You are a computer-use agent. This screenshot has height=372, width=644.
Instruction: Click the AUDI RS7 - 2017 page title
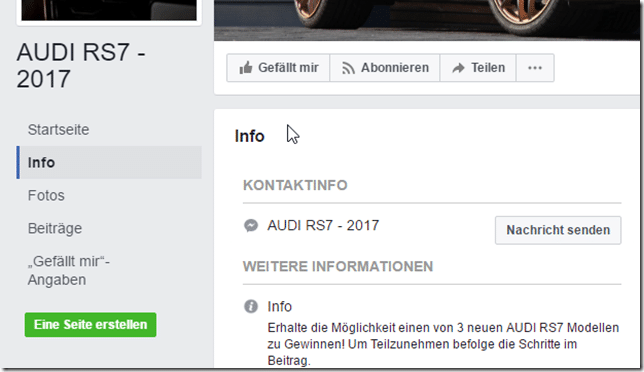pyautogui.click(x=81, y=66)
